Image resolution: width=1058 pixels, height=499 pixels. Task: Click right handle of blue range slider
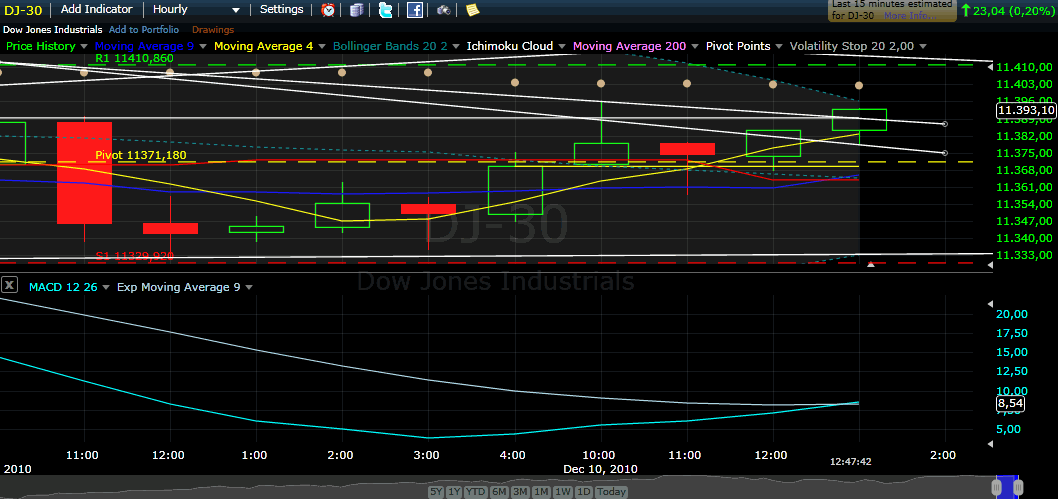click(x=1018, y=487)
